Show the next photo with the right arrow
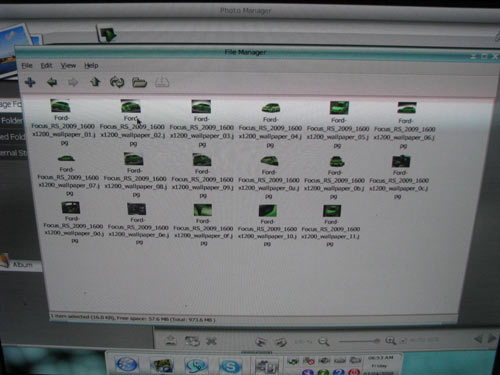The height and width of the screenshot is (375, 500). pos(492,339)
